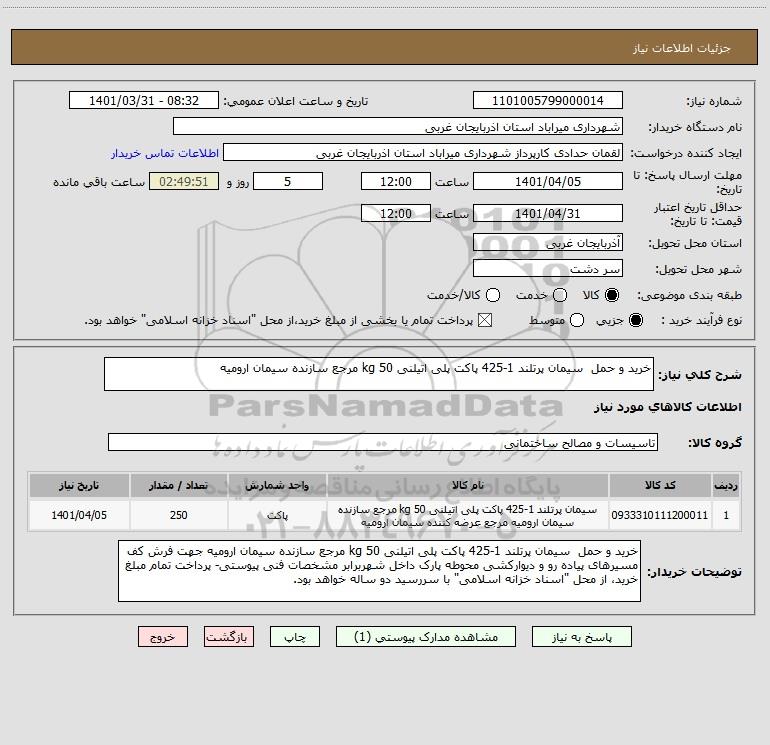
Task: Click item code cell 0933310111200011
Action: pos(660,515)
